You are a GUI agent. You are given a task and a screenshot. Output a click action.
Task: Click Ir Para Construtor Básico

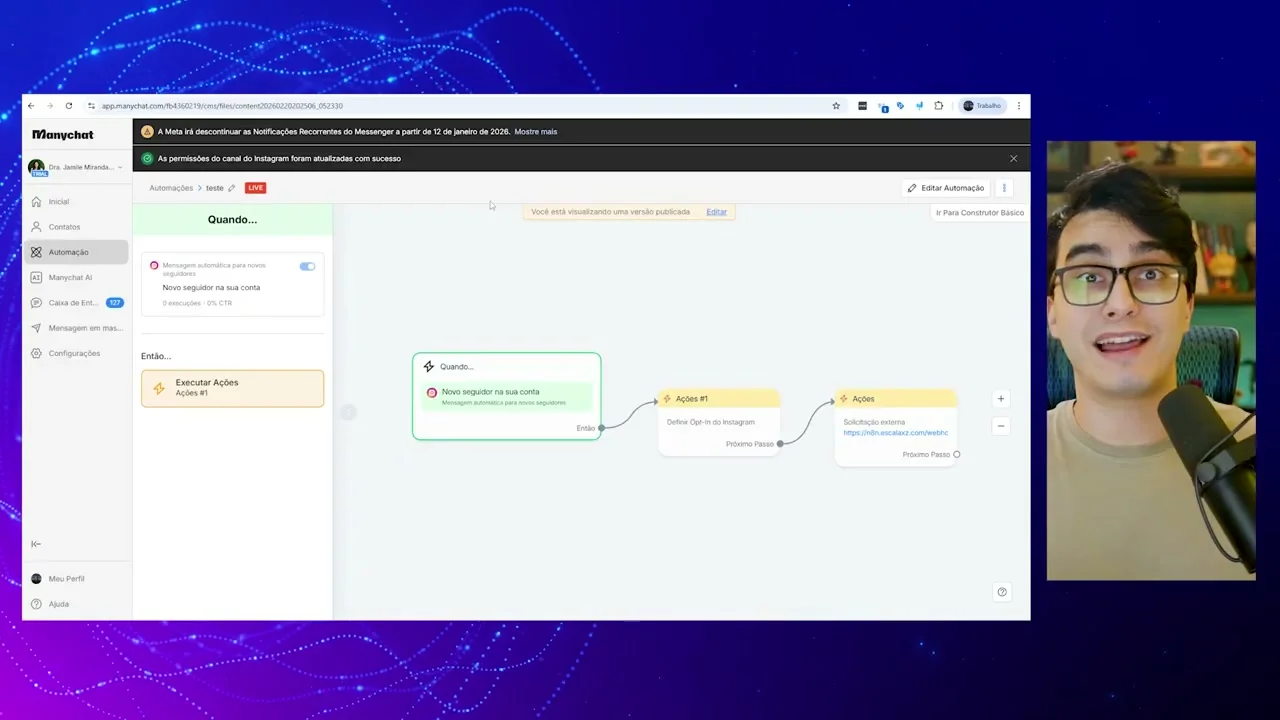click(x=980, y=213)
